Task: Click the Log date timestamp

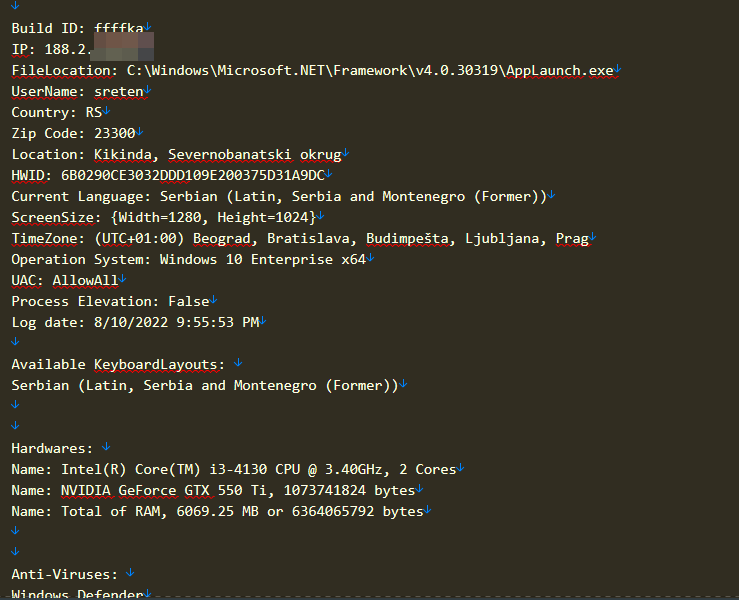Action: [x=176, y=322]
